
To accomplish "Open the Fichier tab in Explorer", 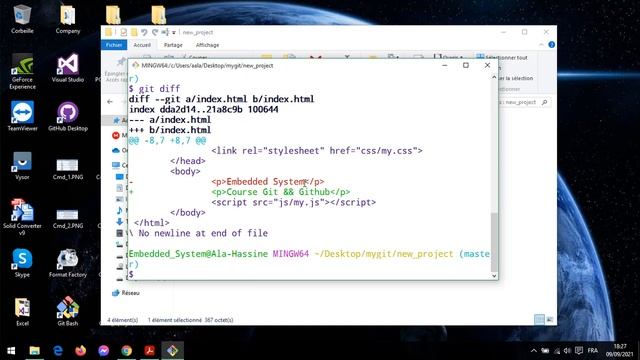I will pyautogui.click(x=114, y=45).
